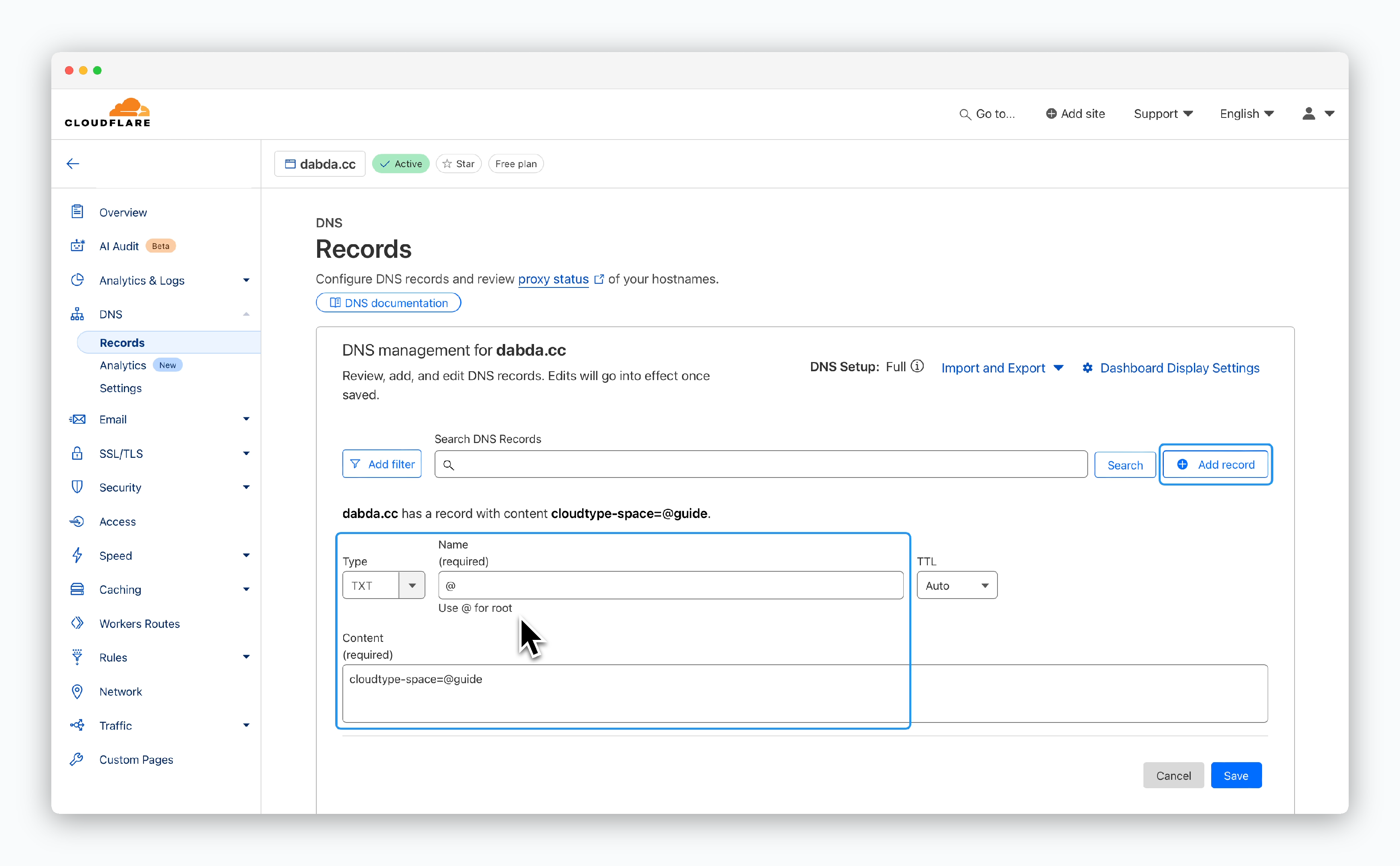The width and height of the screenshot is (1400, 866).
Task: Click the Add record button
Action: coord(1216,464)
